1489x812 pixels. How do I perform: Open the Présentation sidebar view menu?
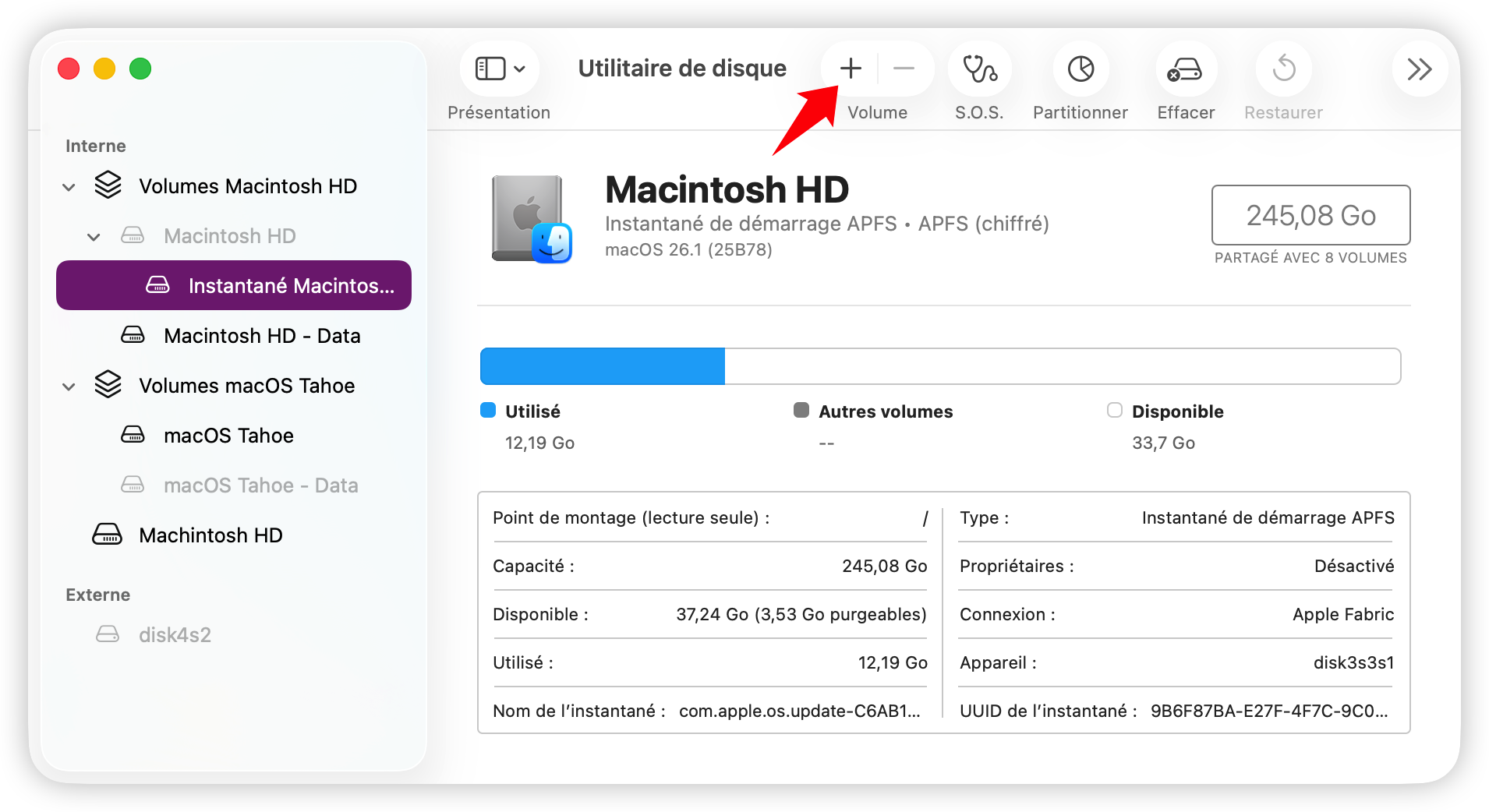click(x=499, y=69)
